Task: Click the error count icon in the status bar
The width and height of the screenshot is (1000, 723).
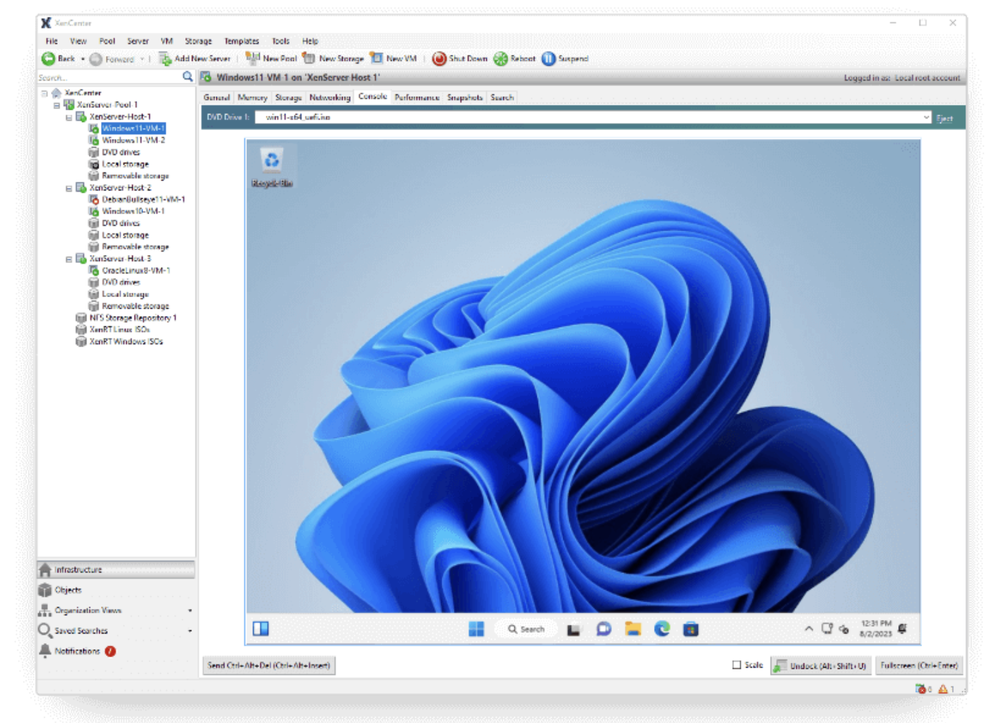Action: (920, 689)
